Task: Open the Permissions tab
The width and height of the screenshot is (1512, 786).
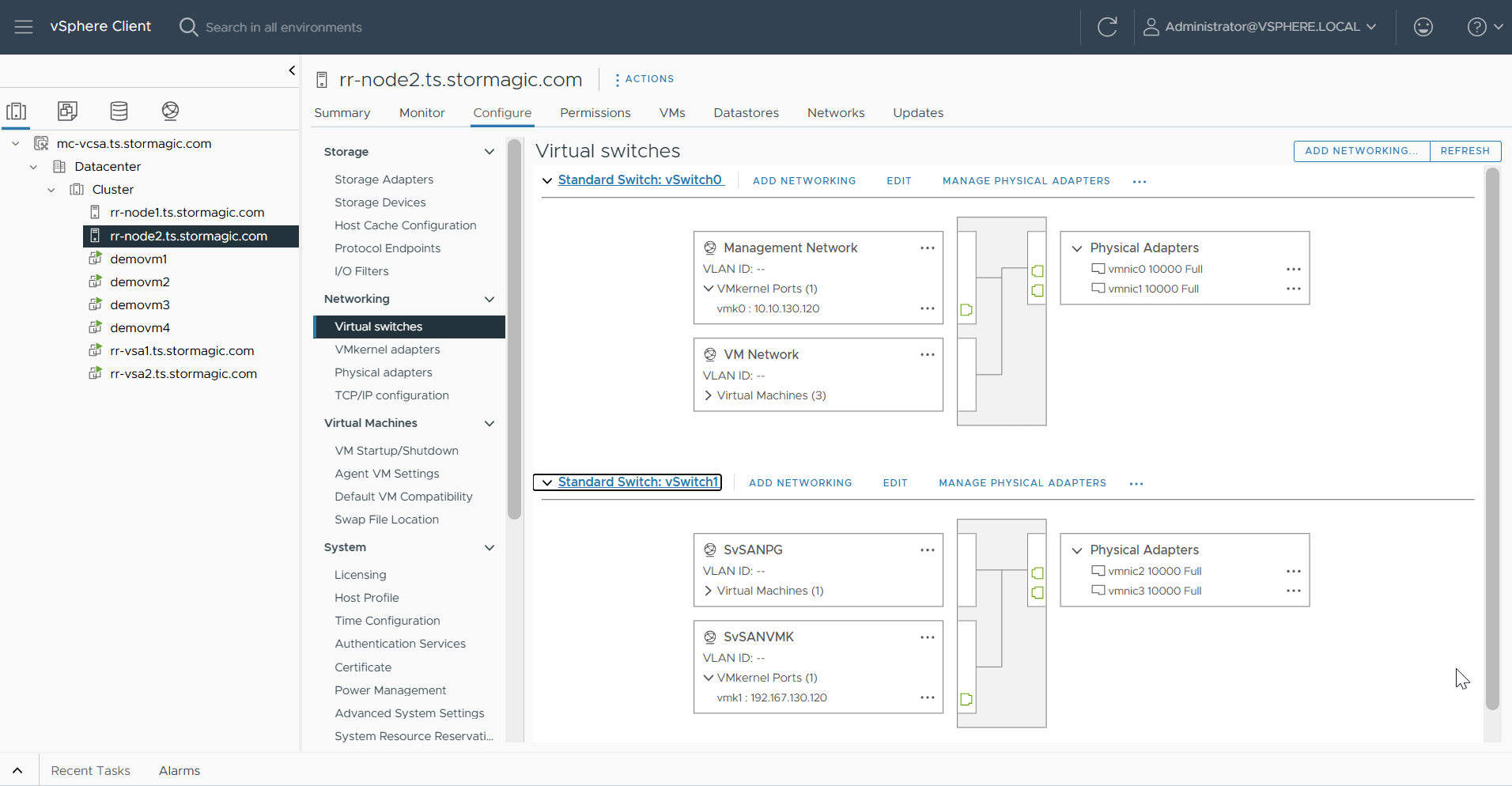Action: click(x=595, y=113)
